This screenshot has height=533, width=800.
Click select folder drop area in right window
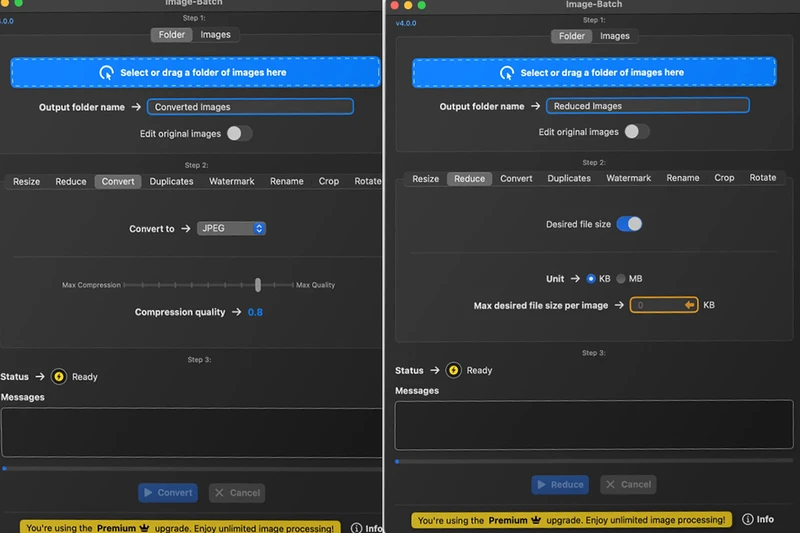coord(594,72)
